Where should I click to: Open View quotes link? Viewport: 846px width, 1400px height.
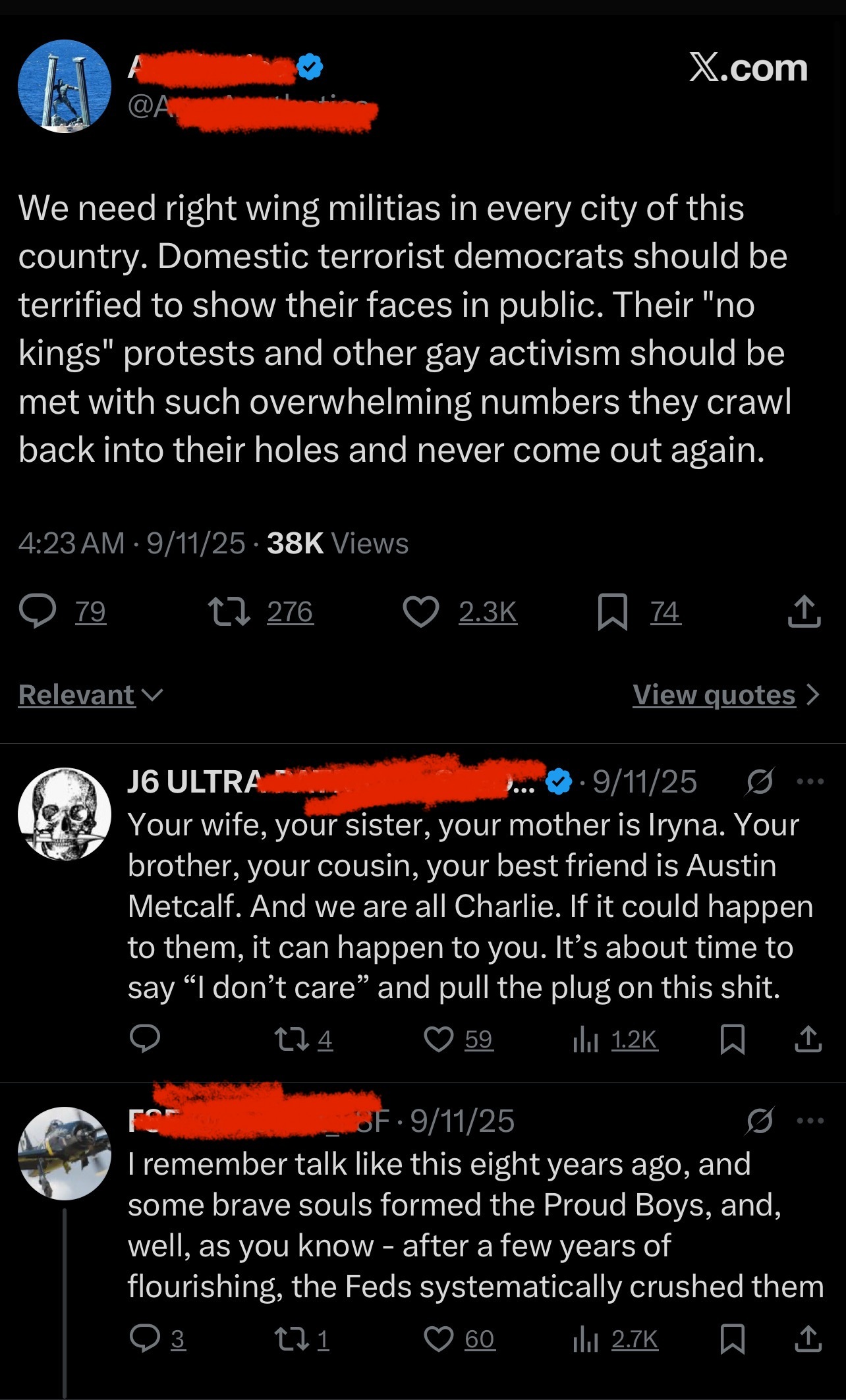click(x=725, y=695)
